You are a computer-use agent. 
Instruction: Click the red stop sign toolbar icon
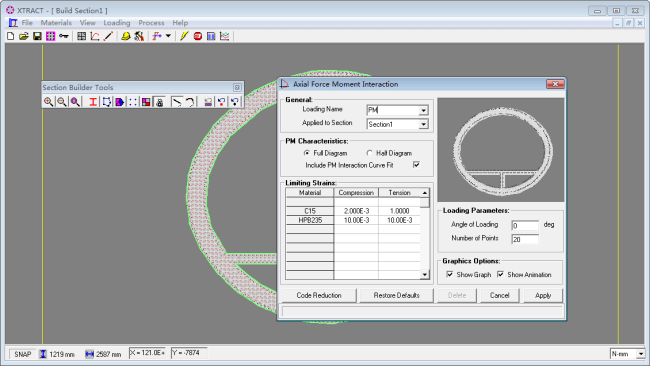198,36
